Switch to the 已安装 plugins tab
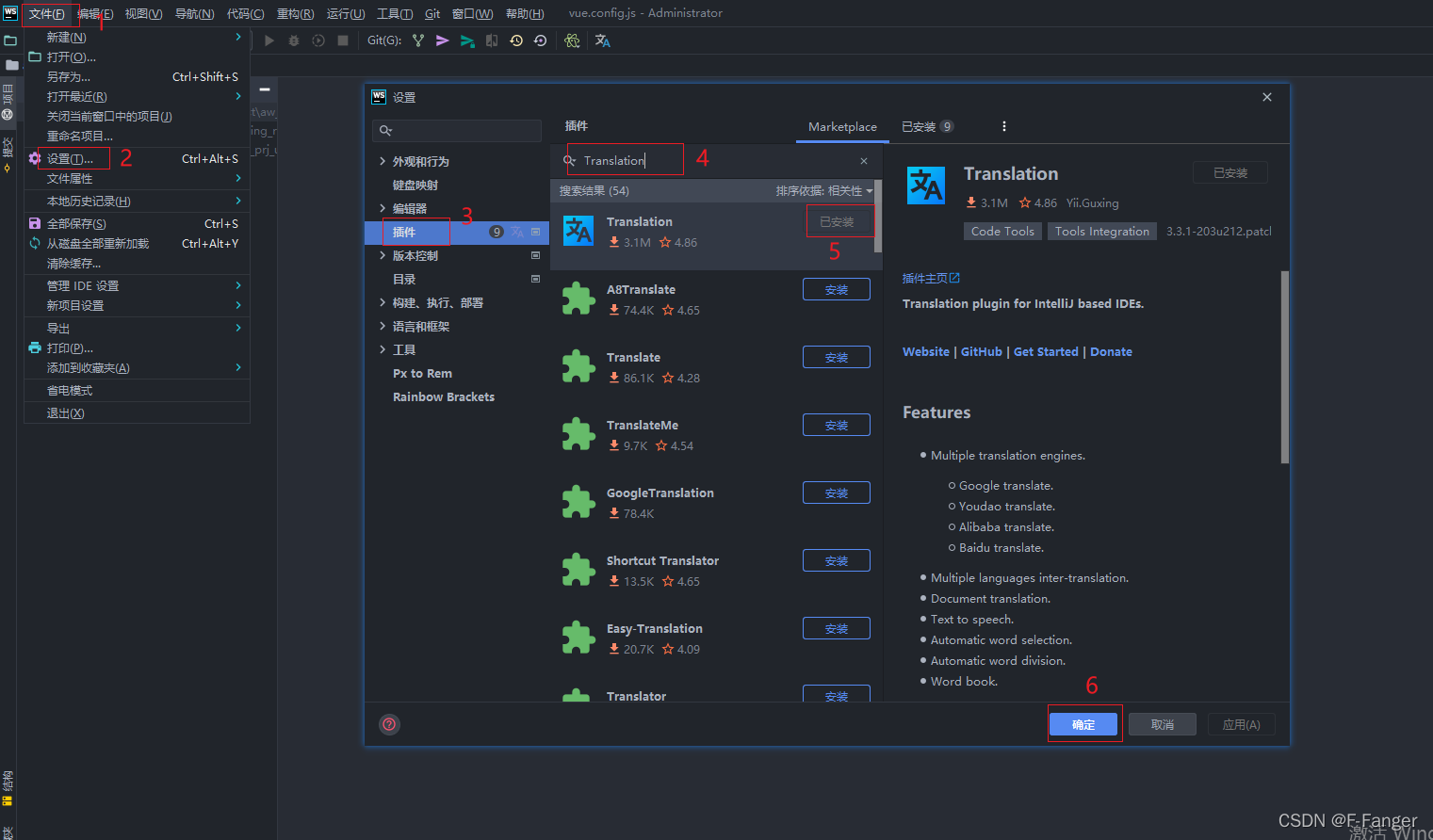 927,126
